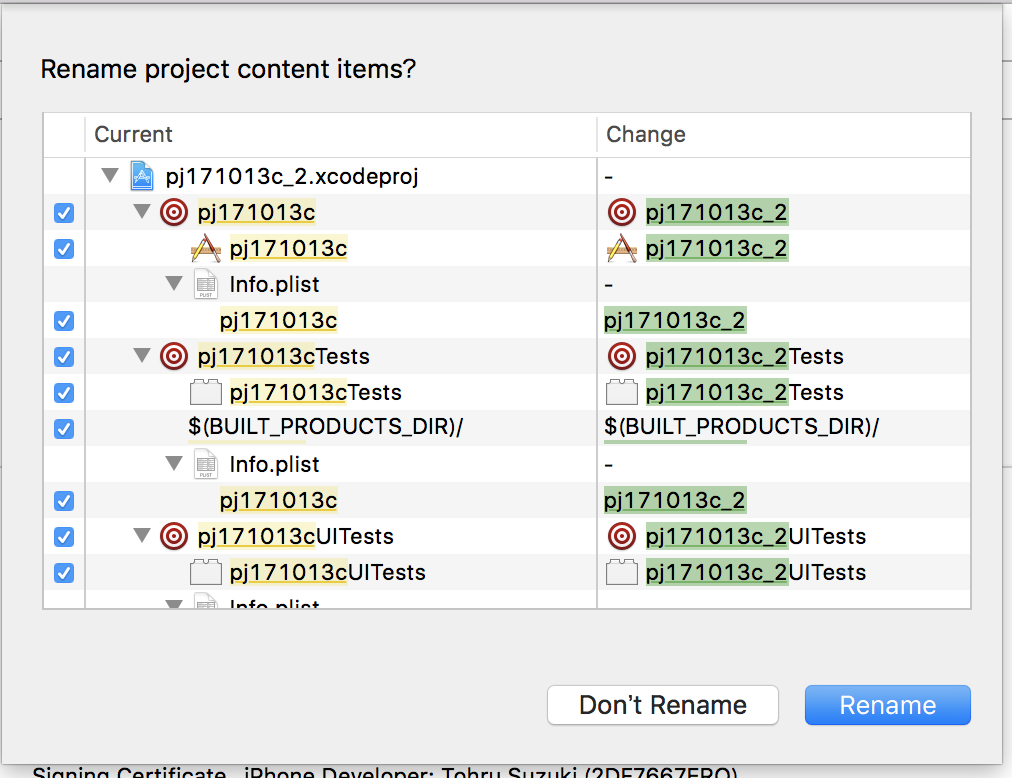Uncheck pj171013cTests bundle checkbox
1012x778 pixels.
click(64, 393)
